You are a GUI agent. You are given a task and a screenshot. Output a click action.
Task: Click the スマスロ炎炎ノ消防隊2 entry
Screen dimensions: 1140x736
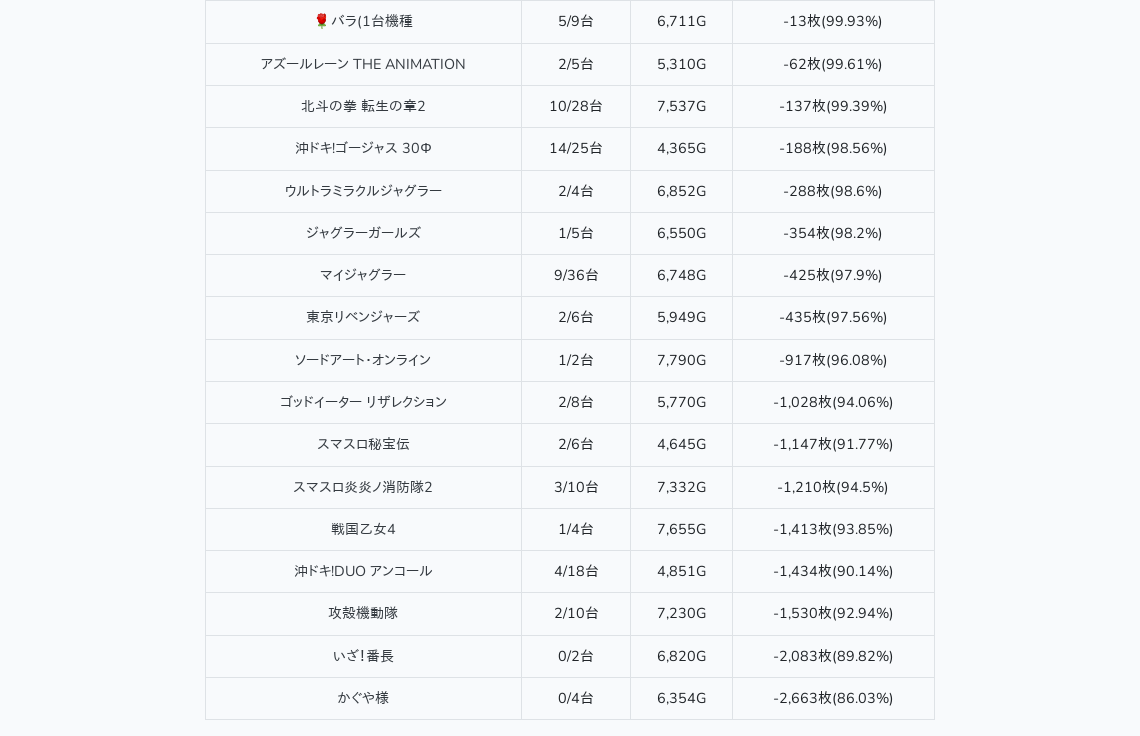click(363, 487)
